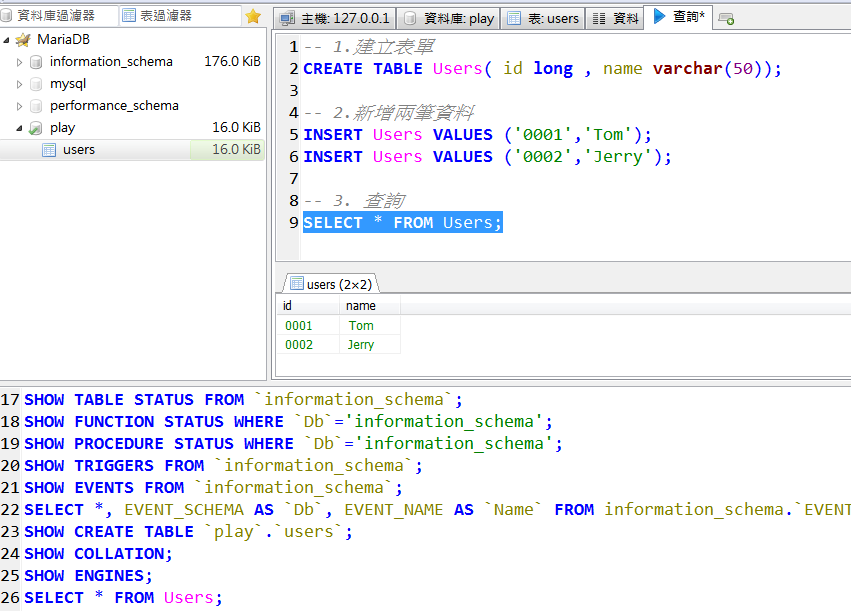Switch to the 主機: 127.0.0.1 tab
This screenshot has width=851, height=611.
tap(335, 18)
